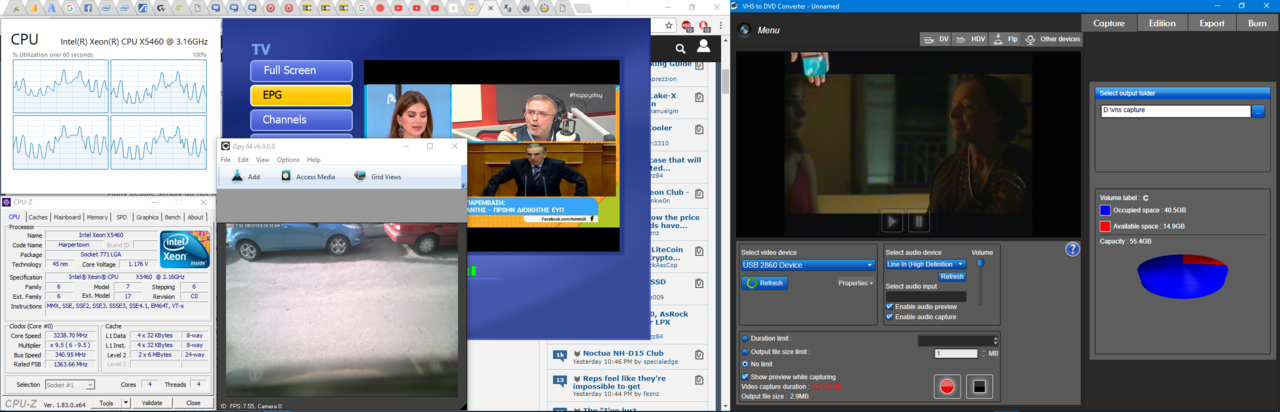The width and height of the screenshot is (1280, 412).
Task: Select the No limit radio option
Action: (x=746, y=364)
